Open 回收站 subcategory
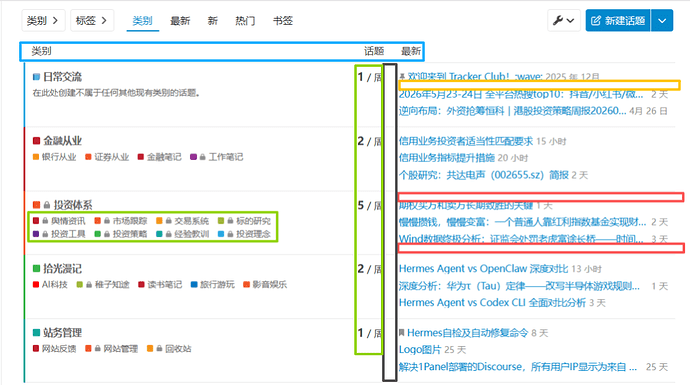The width and height of the screenshot is (690, 385). pos(169,349)
